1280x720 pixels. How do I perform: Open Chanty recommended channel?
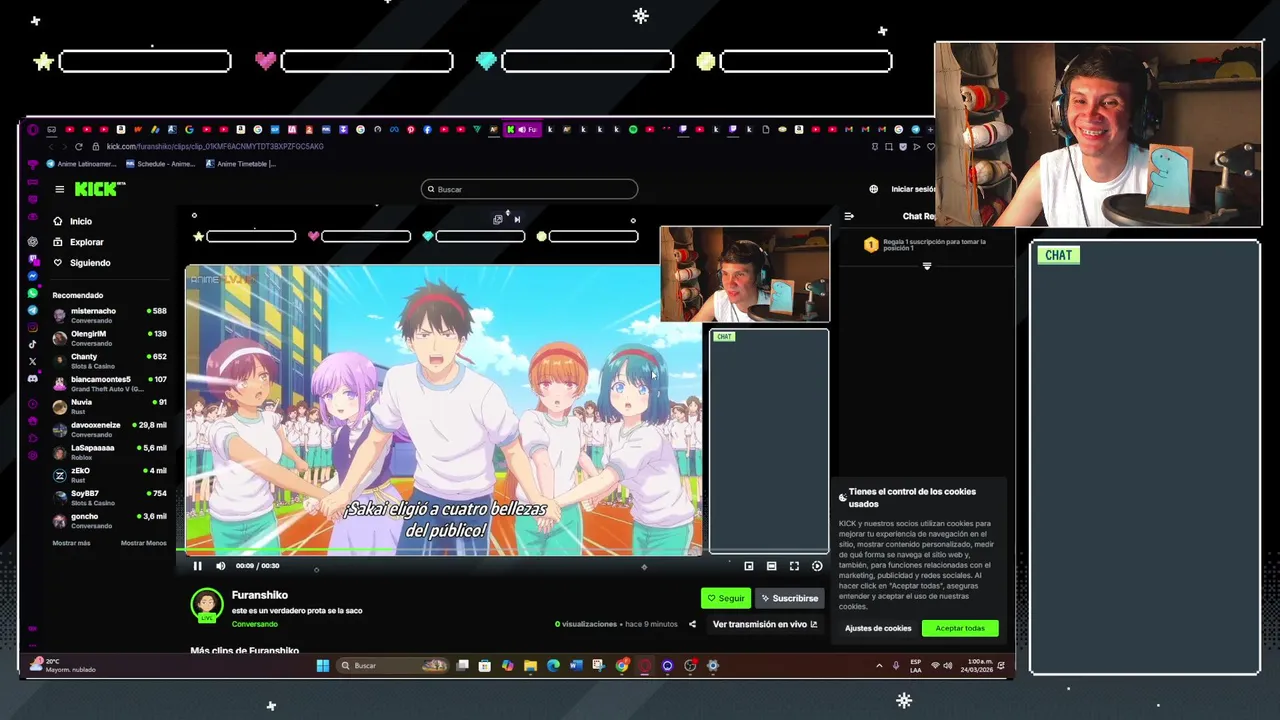110,361
